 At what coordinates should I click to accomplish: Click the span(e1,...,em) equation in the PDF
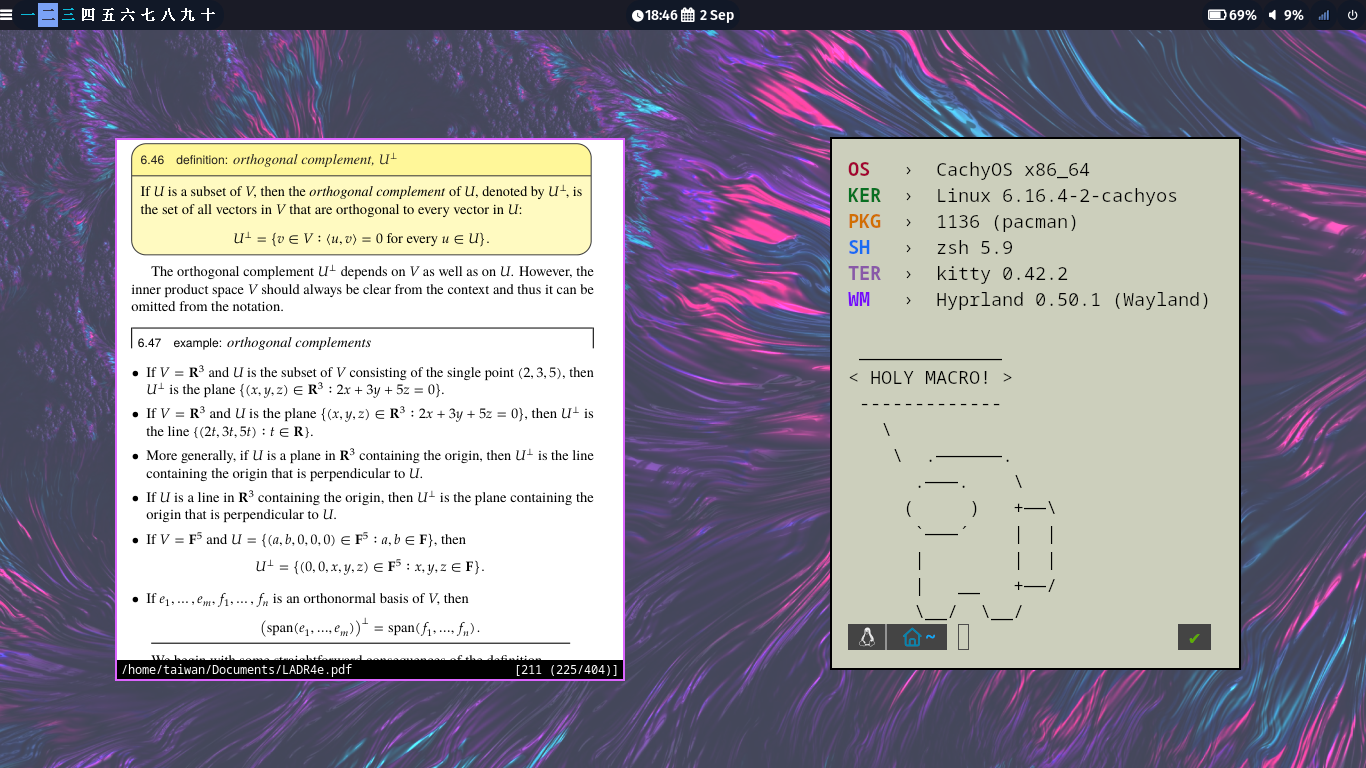370,627
